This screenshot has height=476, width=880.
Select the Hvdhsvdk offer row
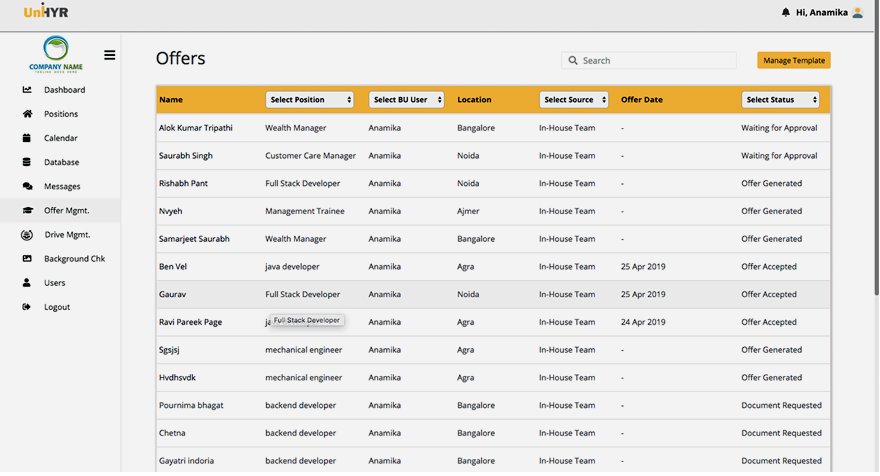click(x=493, y=378)
